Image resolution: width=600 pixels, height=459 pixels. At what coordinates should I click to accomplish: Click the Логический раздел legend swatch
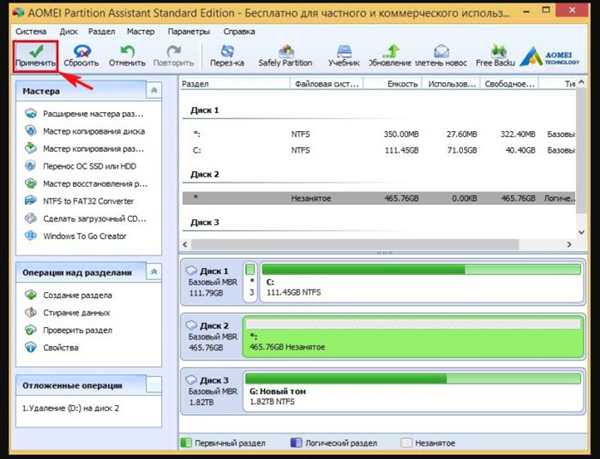(296, 443)
